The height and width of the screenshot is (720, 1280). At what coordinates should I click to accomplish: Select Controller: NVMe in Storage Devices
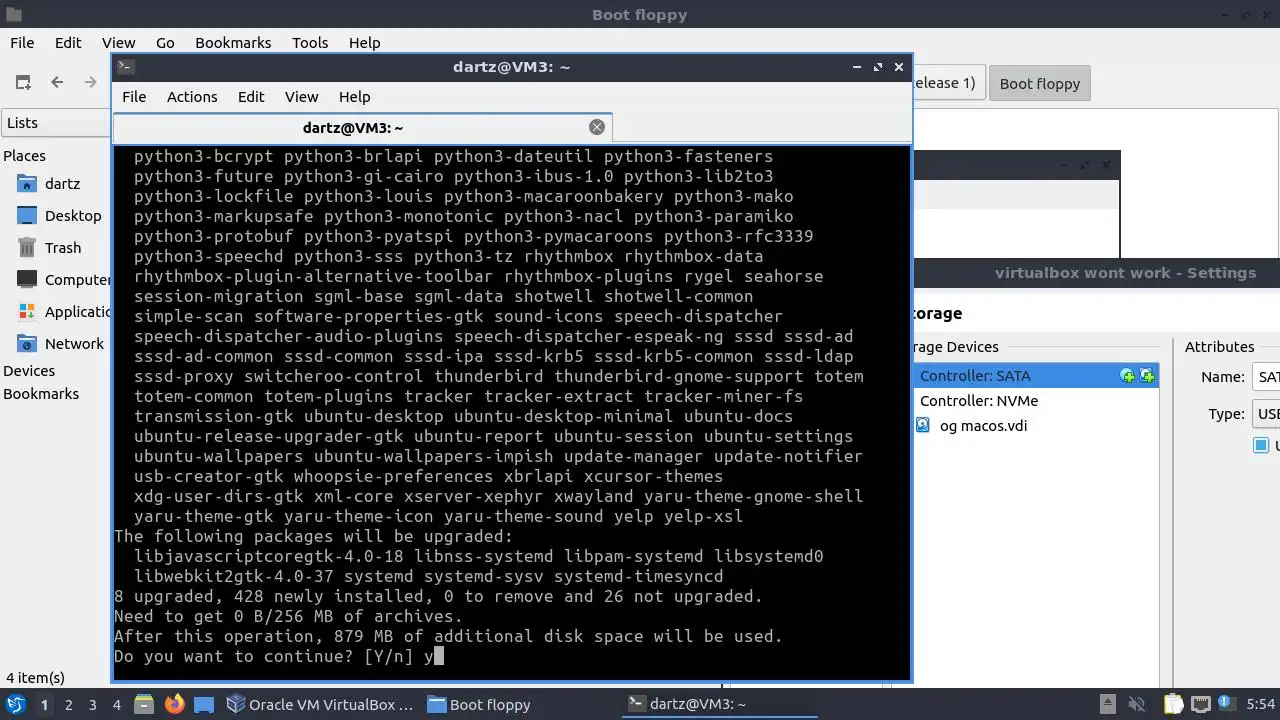point(979,401)
